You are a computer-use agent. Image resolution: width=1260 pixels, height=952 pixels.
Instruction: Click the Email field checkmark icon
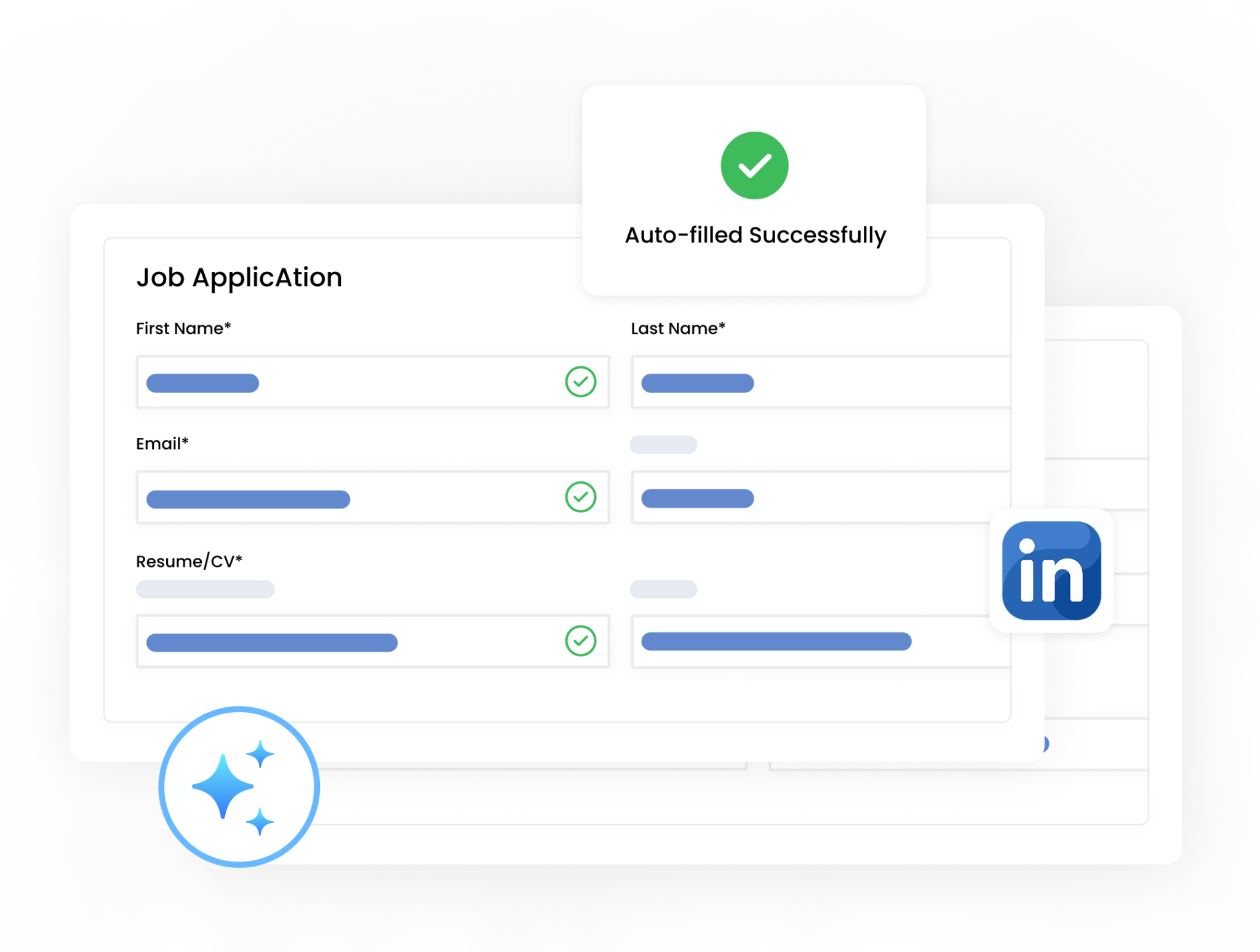click(580, 497)
